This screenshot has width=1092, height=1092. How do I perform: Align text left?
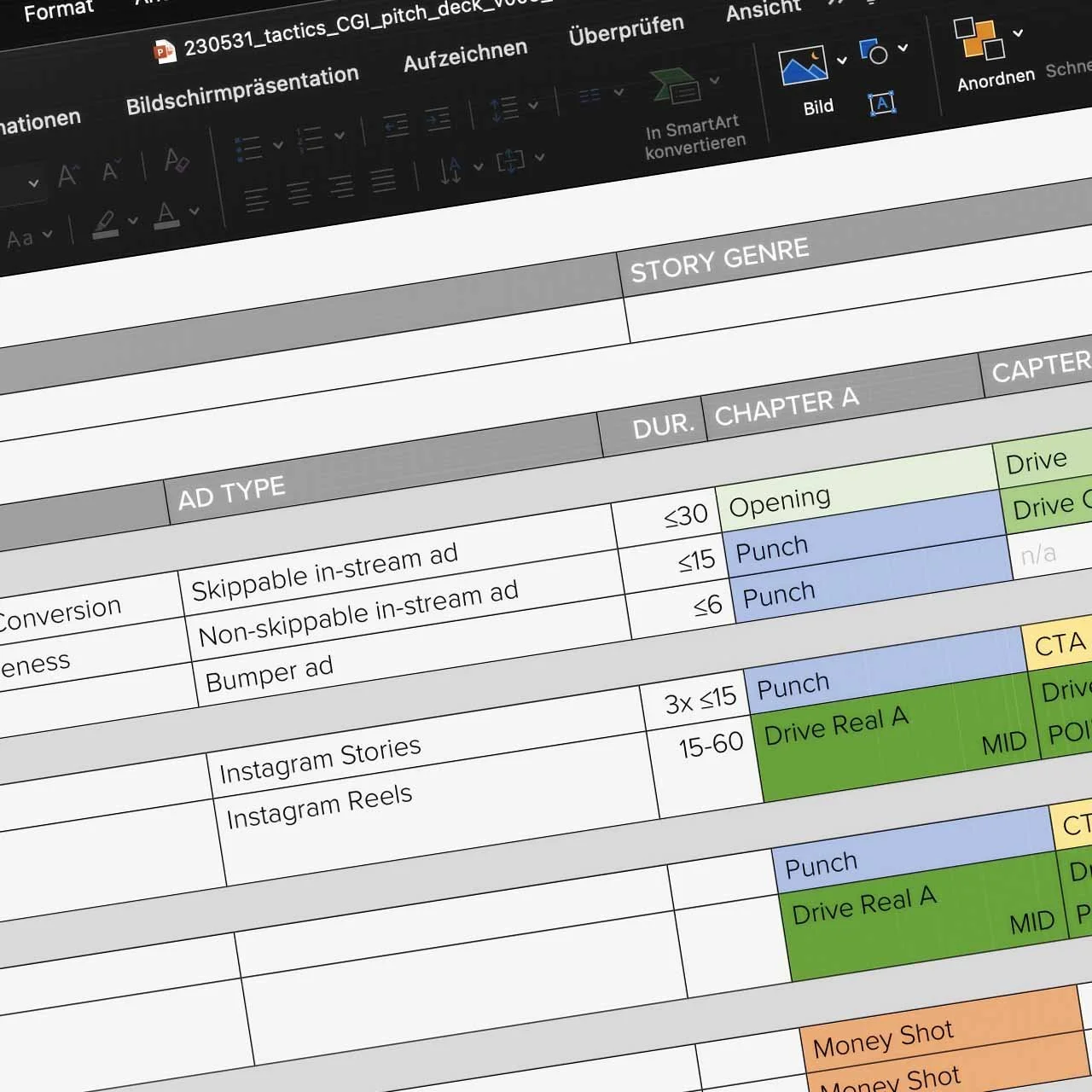(256, 200)
